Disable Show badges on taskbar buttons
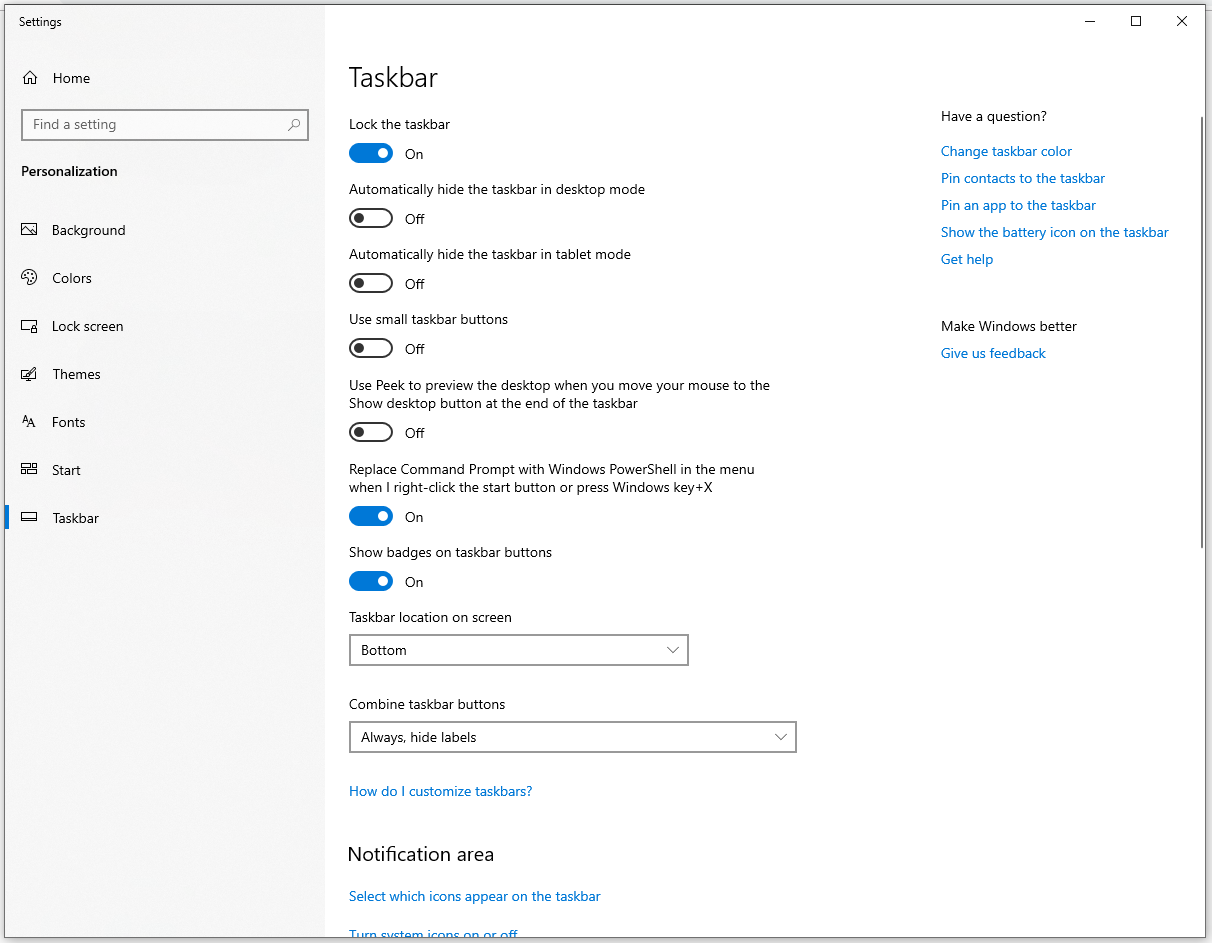This screenshot has height=943, width=1212. (371, 582)
